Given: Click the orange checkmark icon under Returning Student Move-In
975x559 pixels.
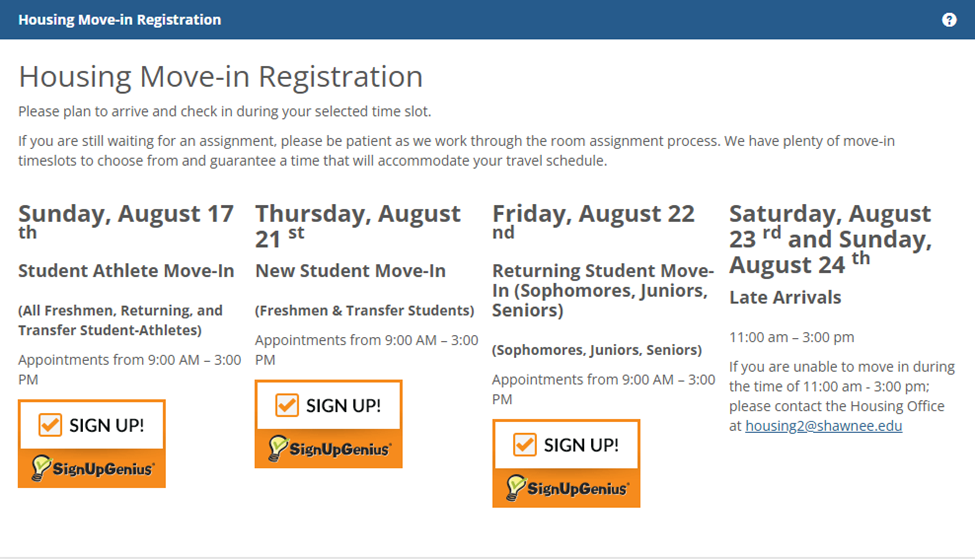Looking at the screenshot, I should click(x=524, y=444).
